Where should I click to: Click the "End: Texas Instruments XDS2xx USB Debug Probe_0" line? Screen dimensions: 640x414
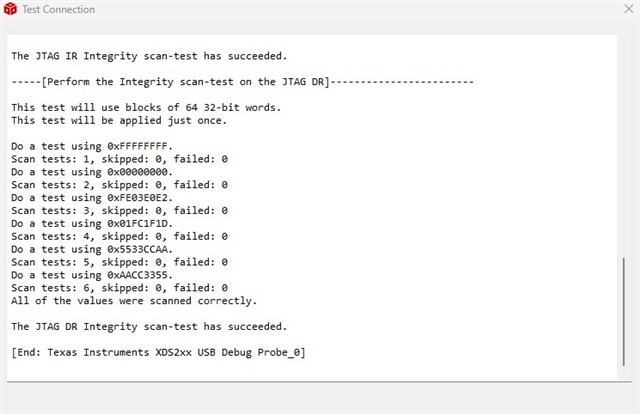click(x=158, y=352)
